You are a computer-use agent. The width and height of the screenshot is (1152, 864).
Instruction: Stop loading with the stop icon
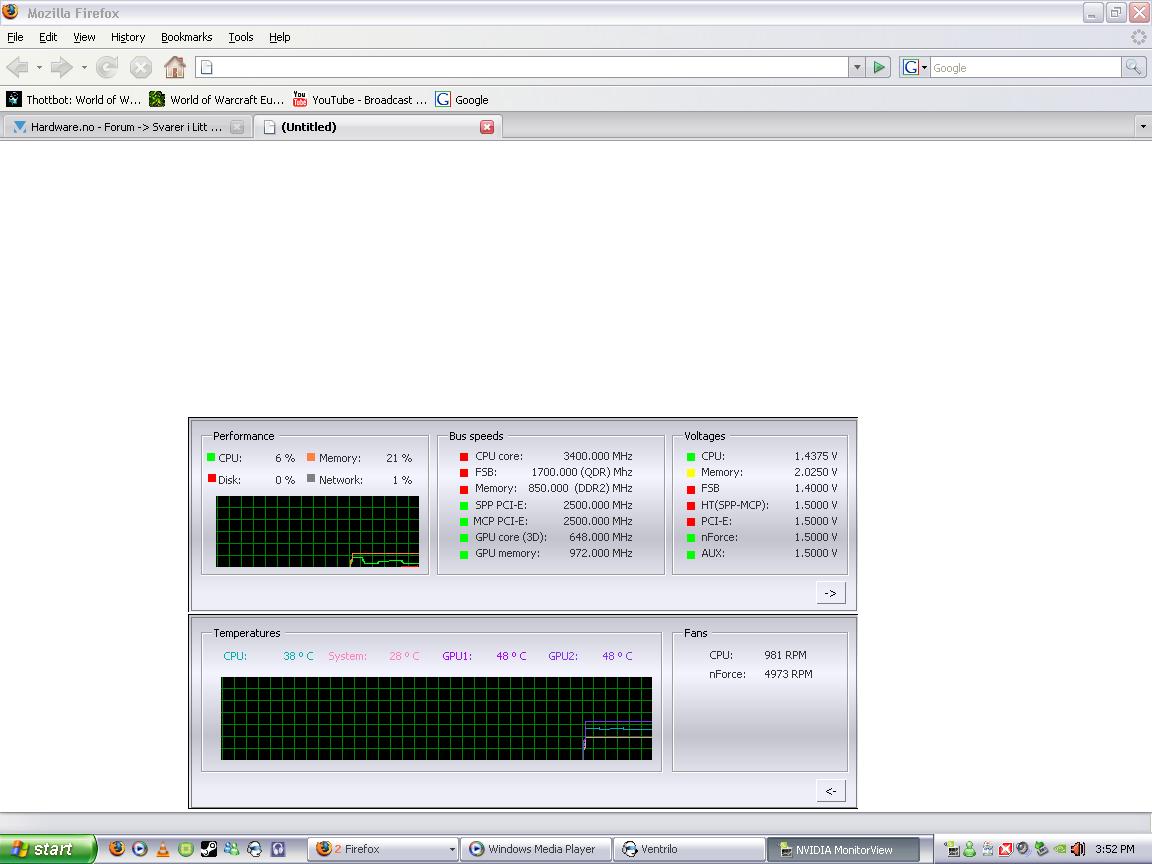[x=140, y=68]
